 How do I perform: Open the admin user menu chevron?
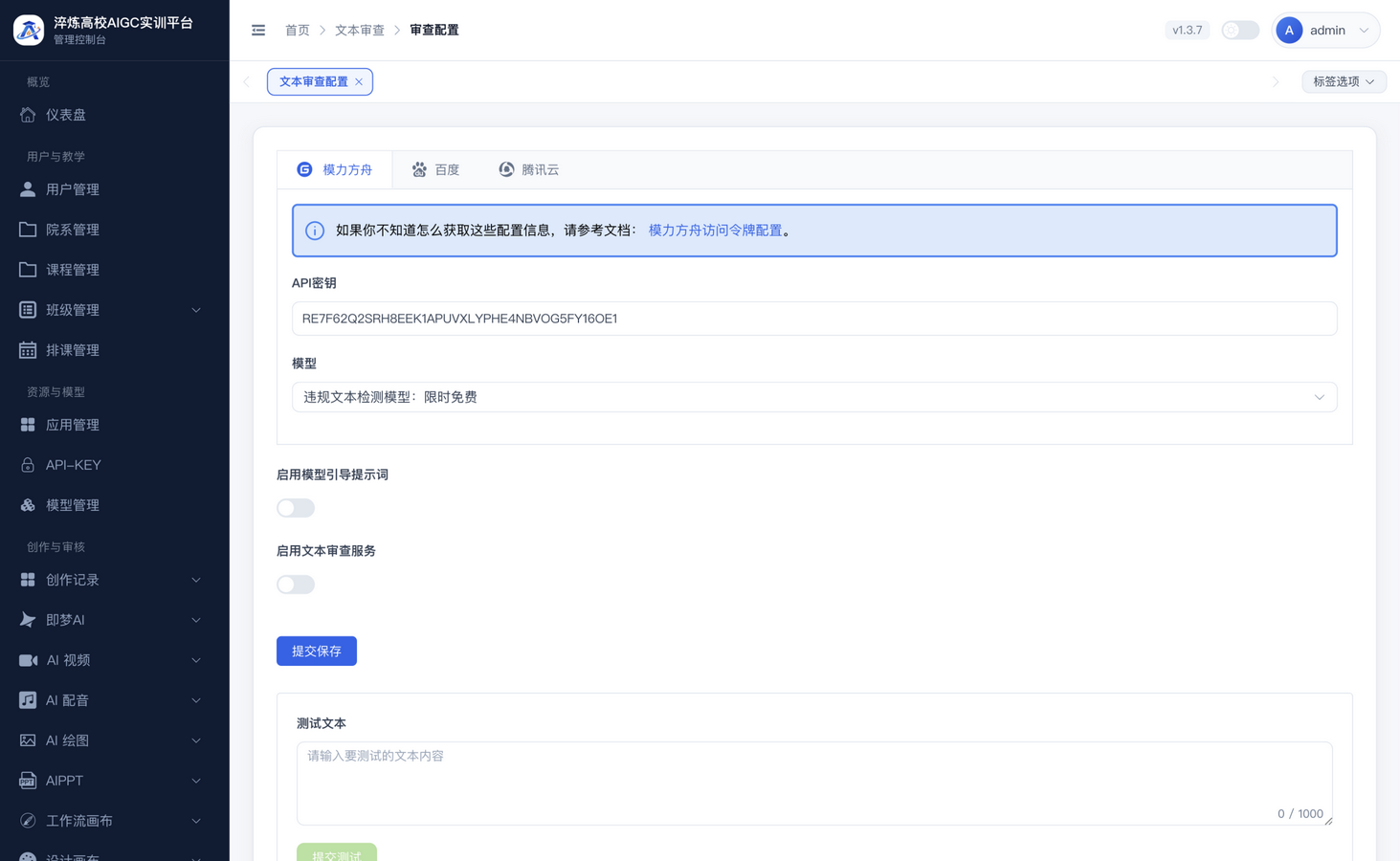(x=1365, y=31)
